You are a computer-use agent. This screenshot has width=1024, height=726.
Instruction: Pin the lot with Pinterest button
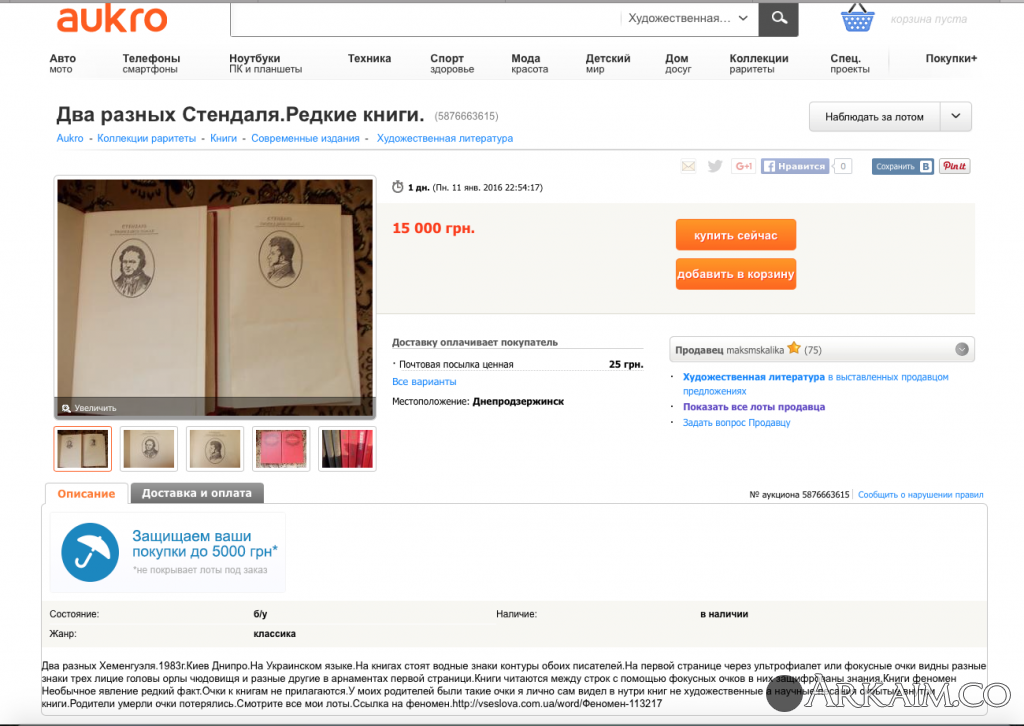(x=955, y=166)
